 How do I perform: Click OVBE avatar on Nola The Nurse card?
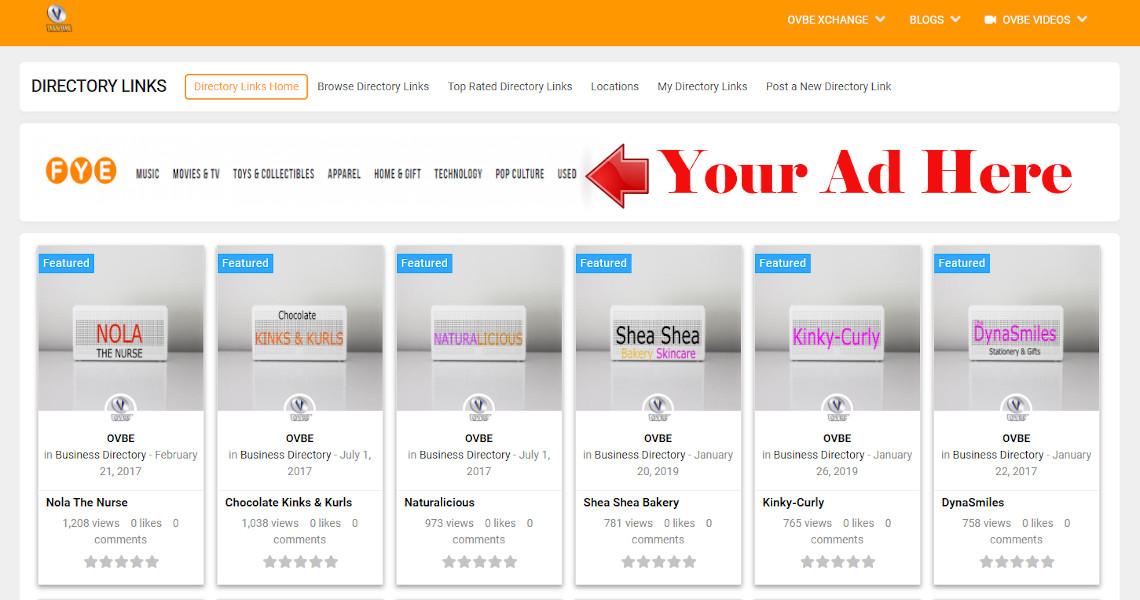[x=121, y=408]
